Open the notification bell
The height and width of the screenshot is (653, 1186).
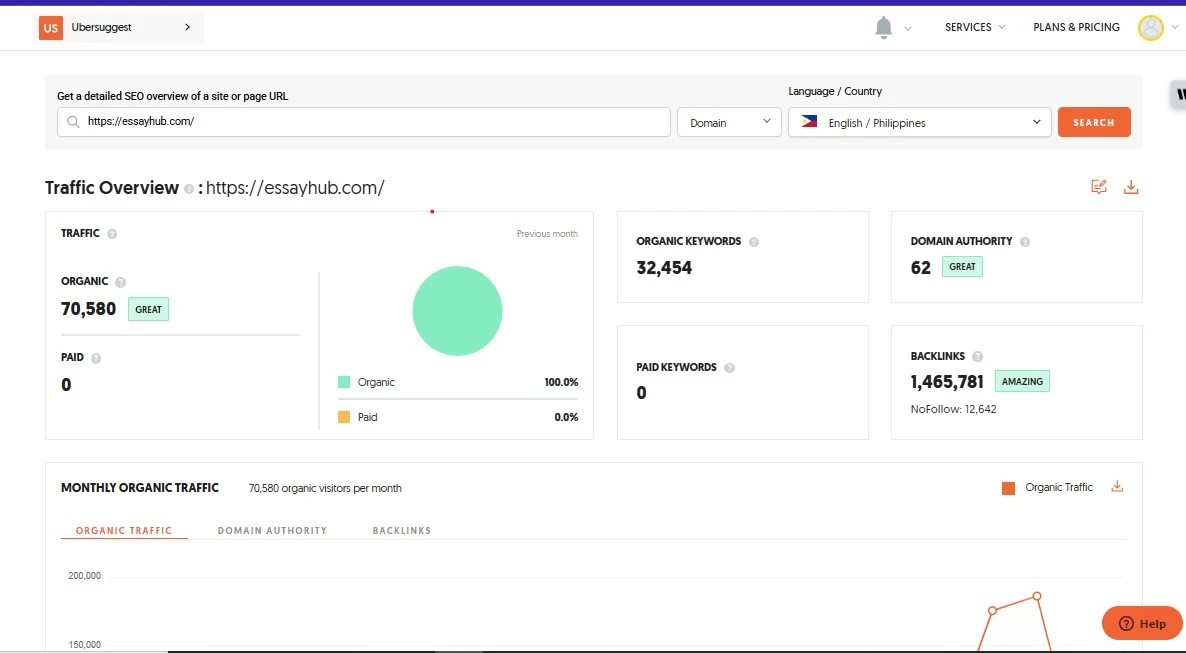click(x=883, y=27)
